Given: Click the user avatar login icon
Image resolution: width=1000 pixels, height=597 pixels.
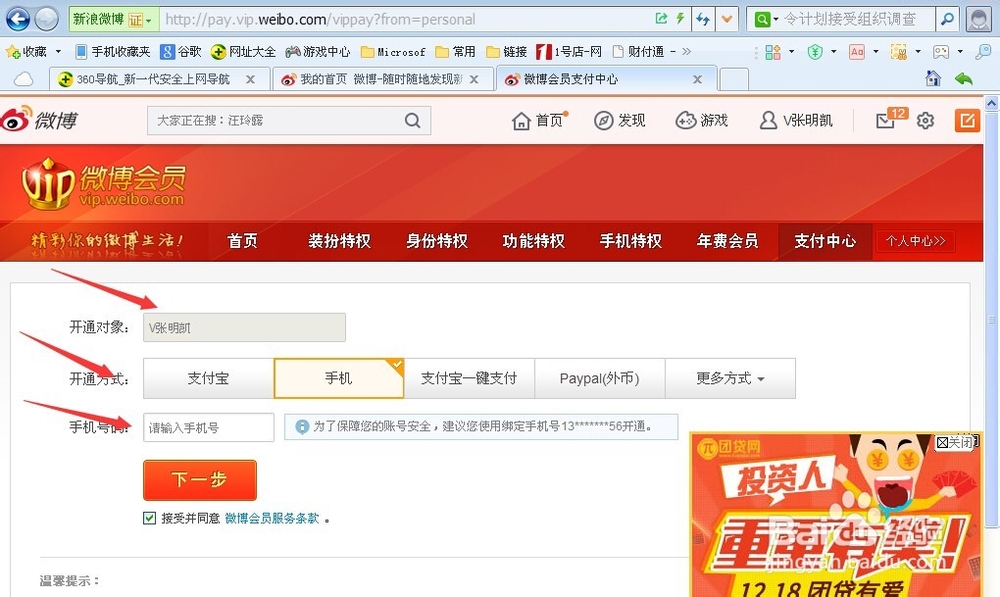Looking at the screenshot, I should [979, 19].
